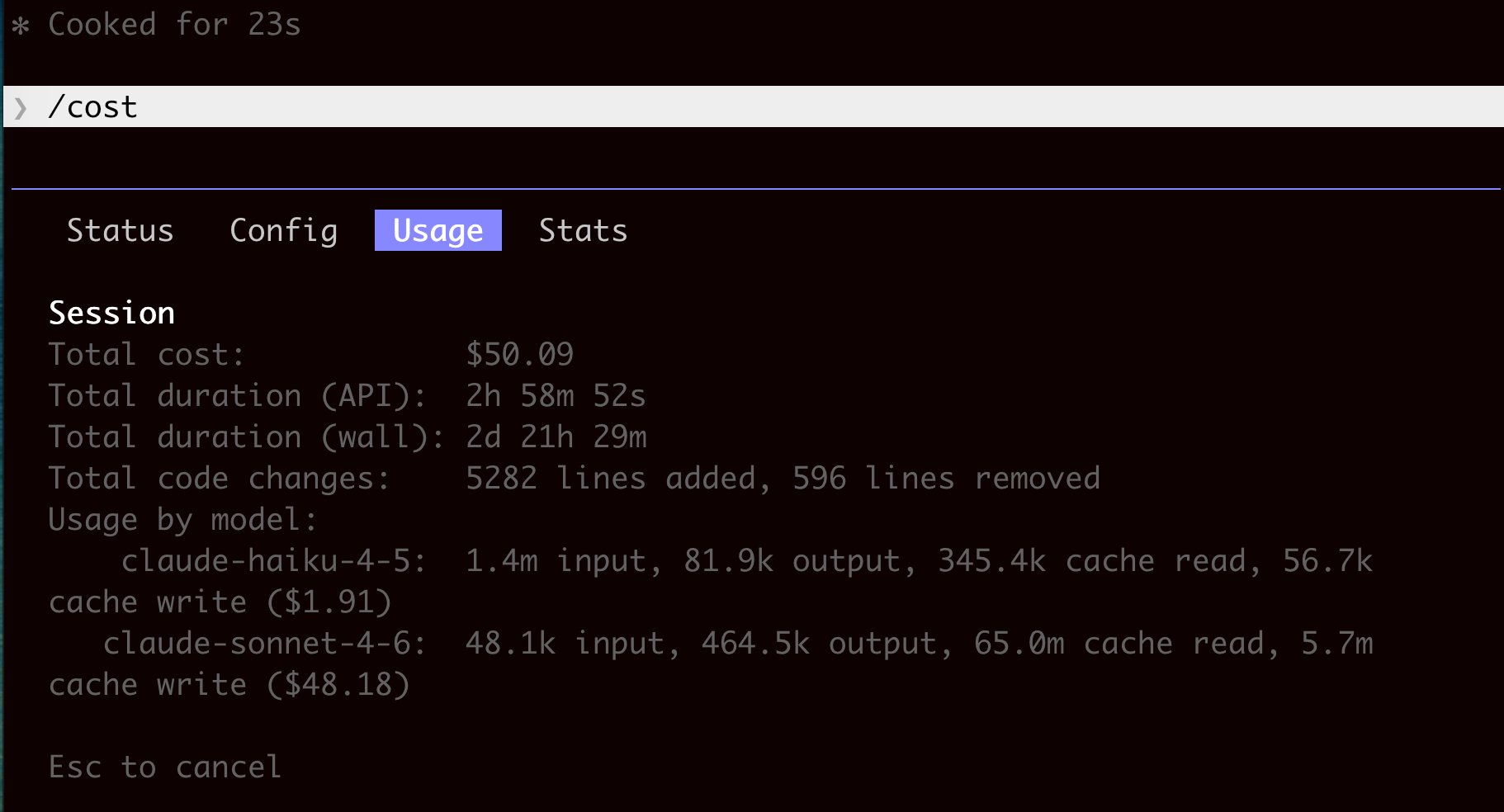The height and width of the screenshot is (812, 1504).
Task: Click the 'Usage by model:' label
Action: coord(182,519)
